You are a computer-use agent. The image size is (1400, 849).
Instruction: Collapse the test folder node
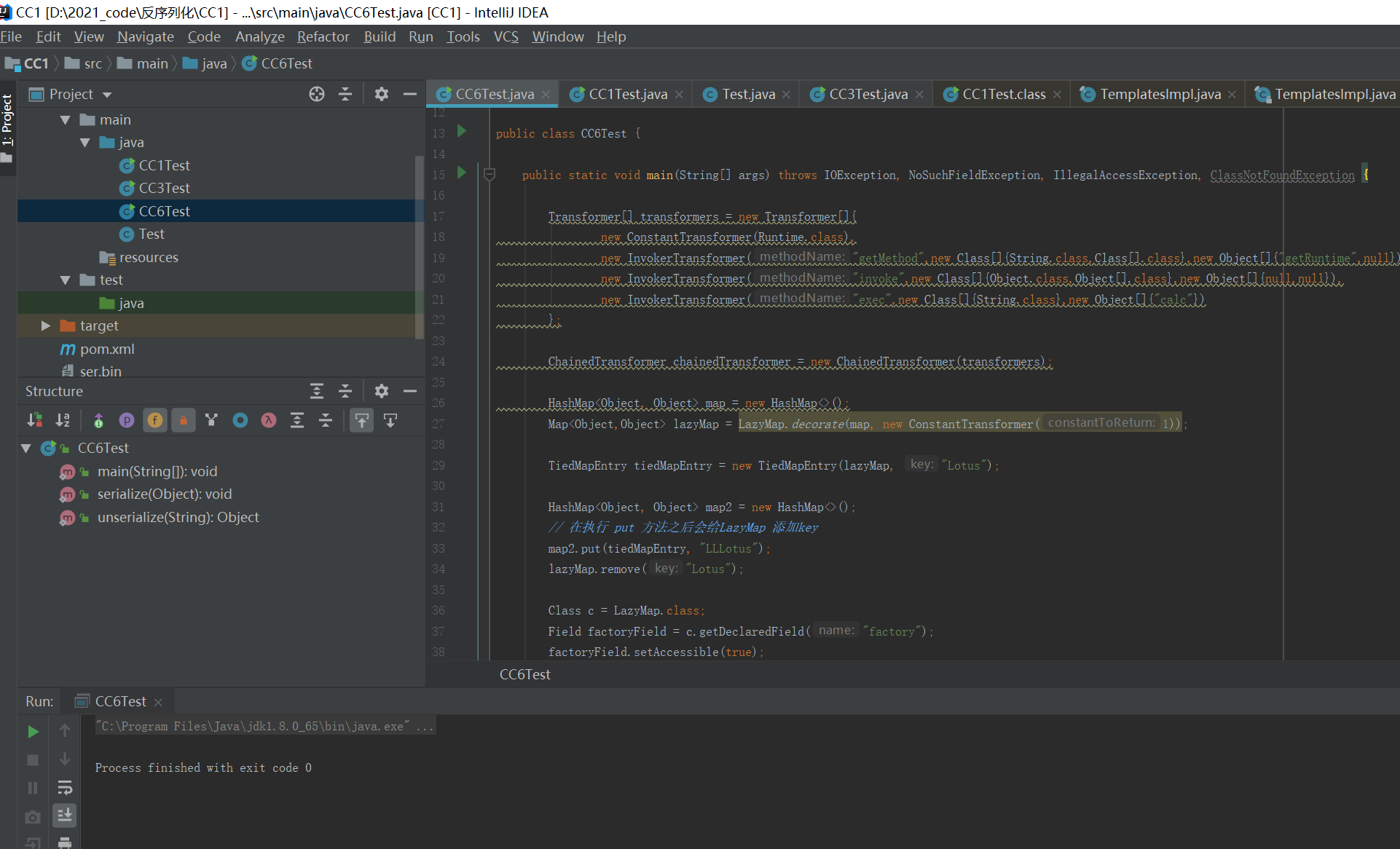(x=65, y=280)
